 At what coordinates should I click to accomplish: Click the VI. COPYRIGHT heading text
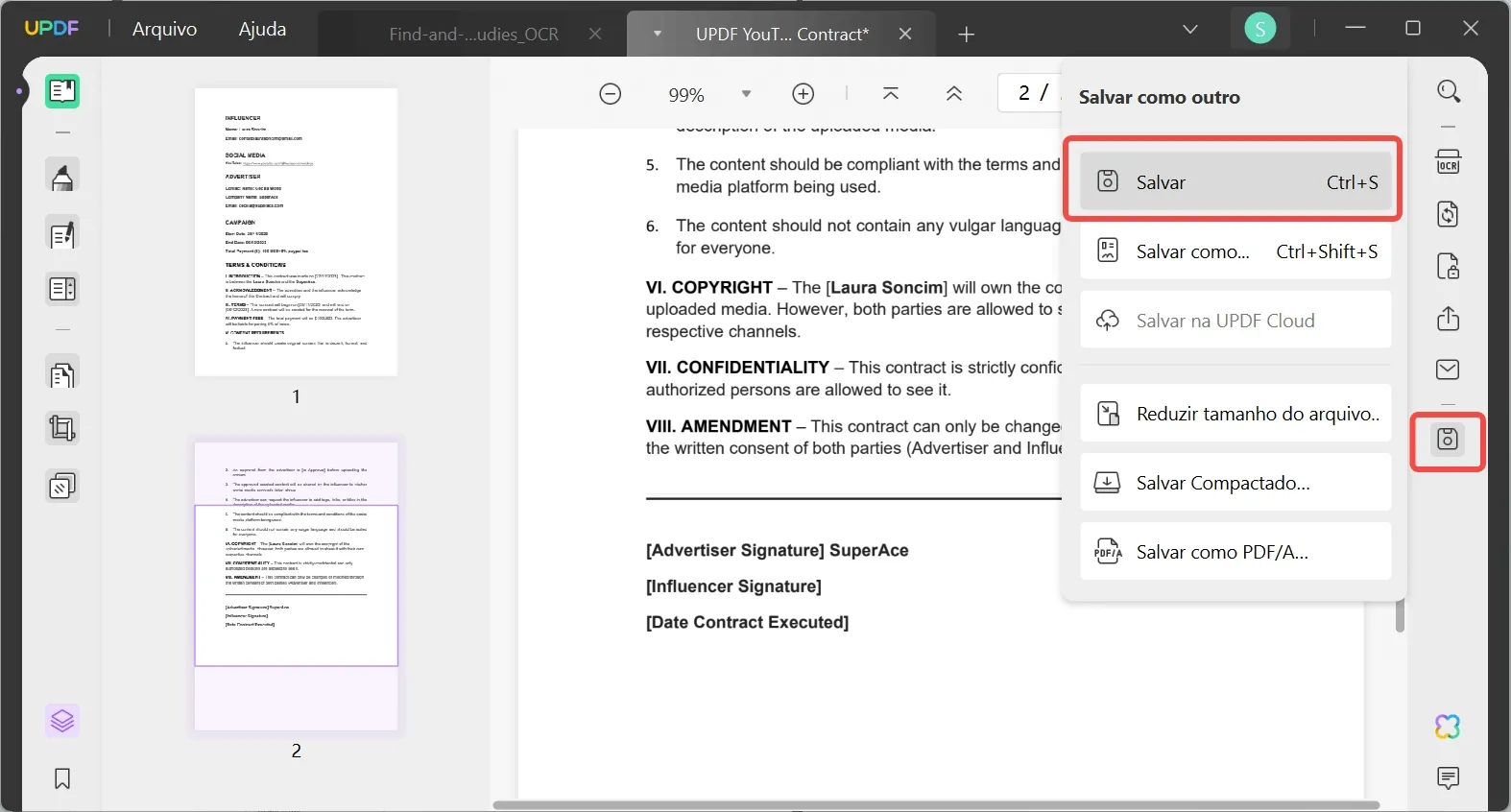point(709,287)
